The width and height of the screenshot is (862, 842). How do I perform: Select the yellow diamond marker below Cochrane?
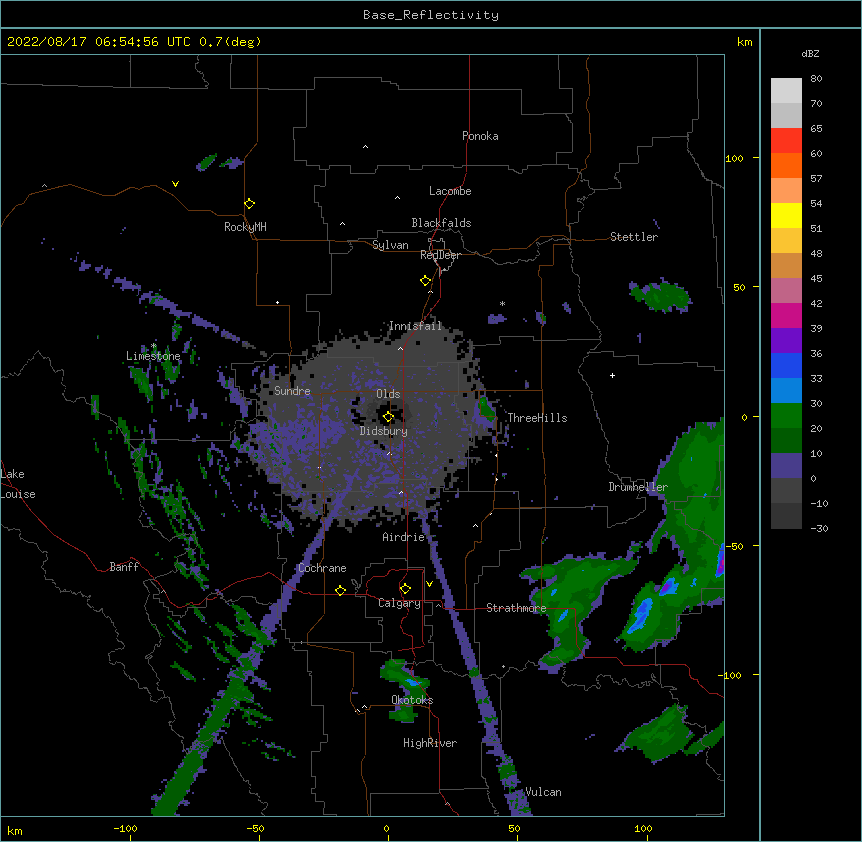coord(340,590)
